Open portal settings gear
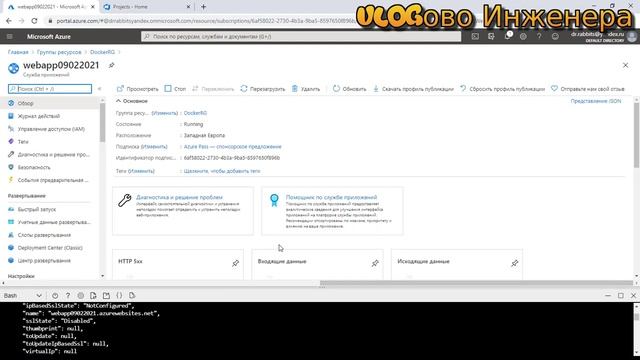The width and height of the screenshot is (640, 360). pyautogui.click(x=523, y=36)
